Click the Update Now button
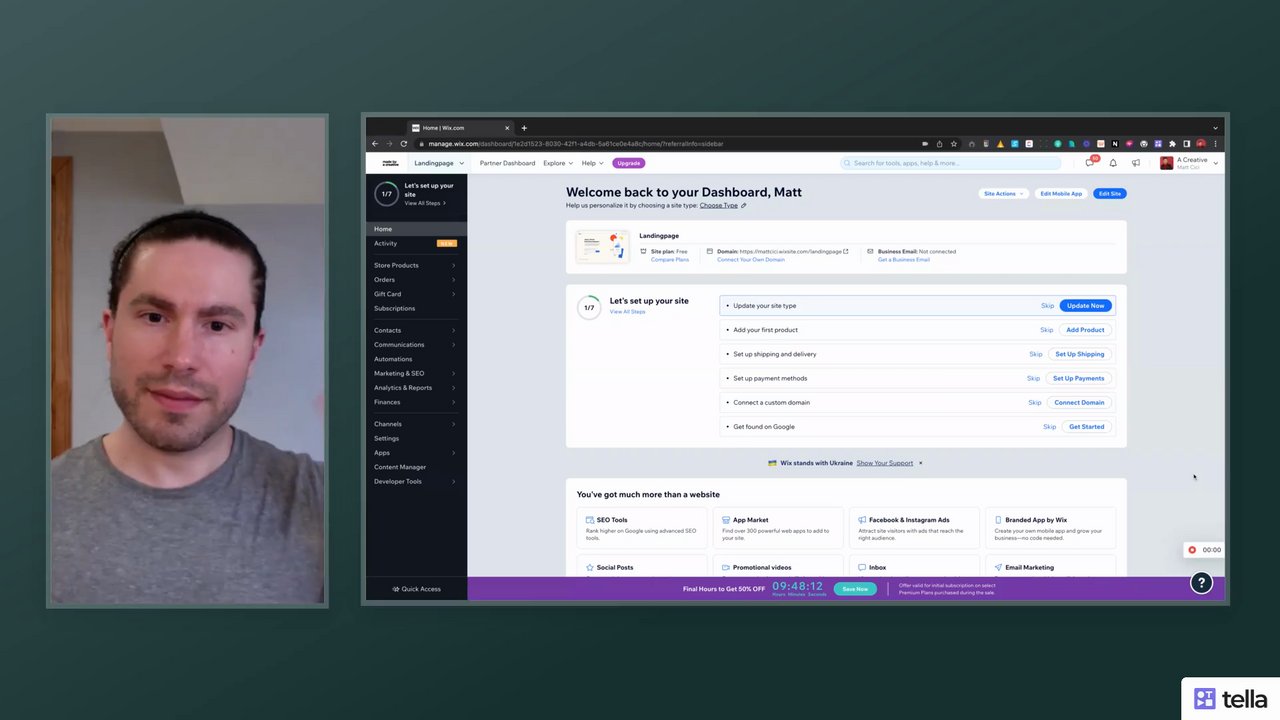 click(x=1085, y=306)
